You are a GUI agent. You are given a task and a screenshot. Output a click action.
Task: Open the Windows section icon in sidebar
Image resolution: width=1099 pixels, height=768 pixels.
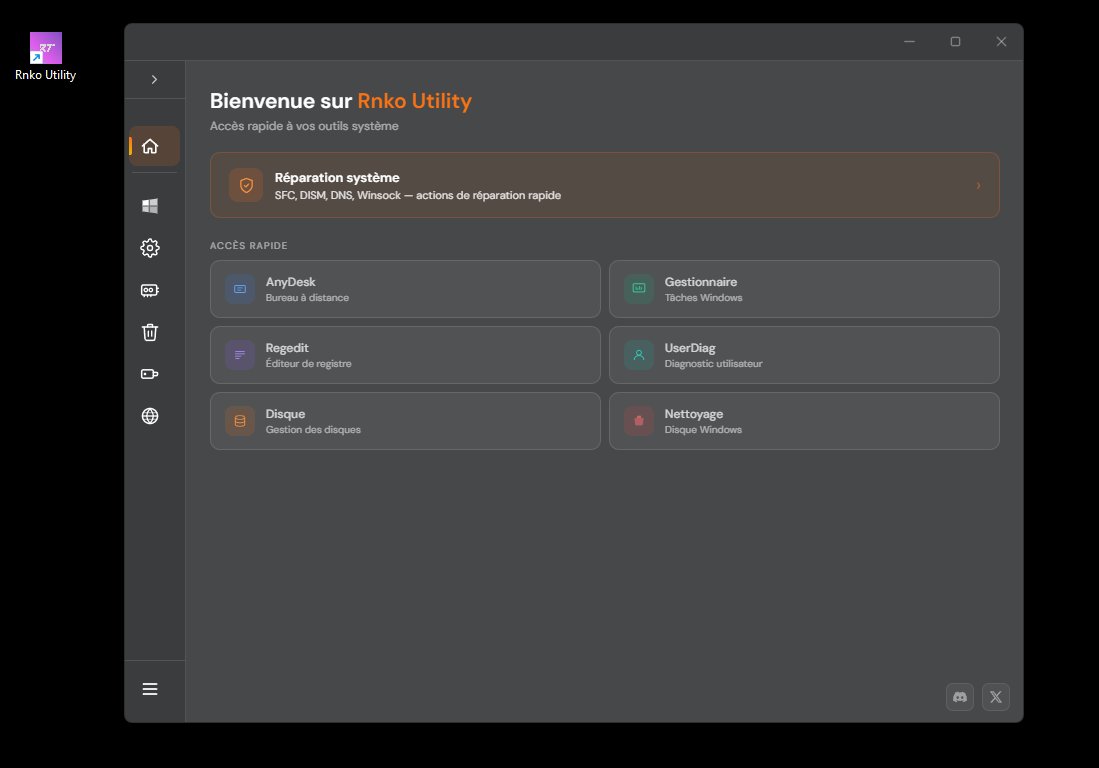tap(150, 205)
